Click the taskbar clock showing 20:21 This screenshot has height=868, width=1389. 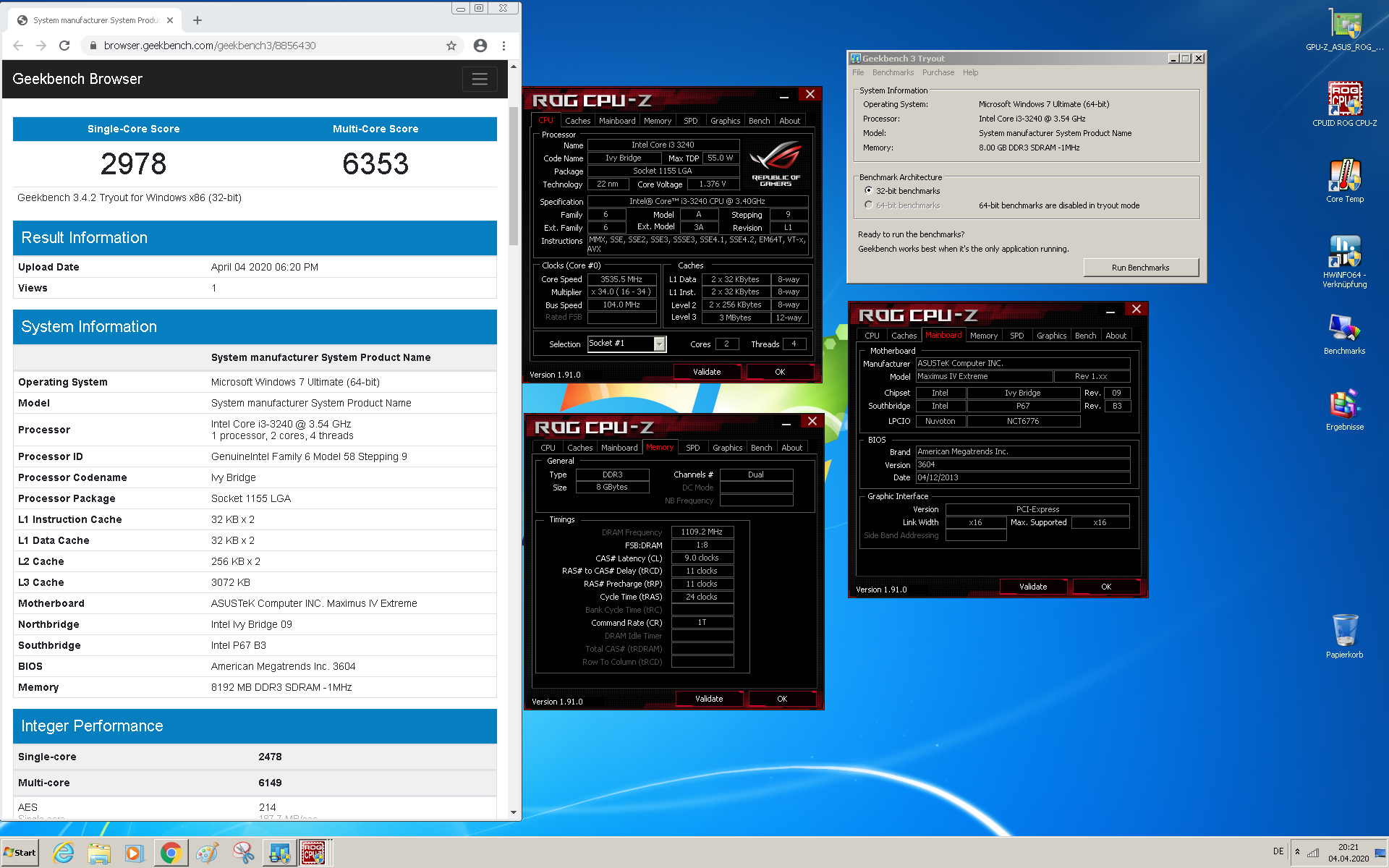tap(1348, 847)
